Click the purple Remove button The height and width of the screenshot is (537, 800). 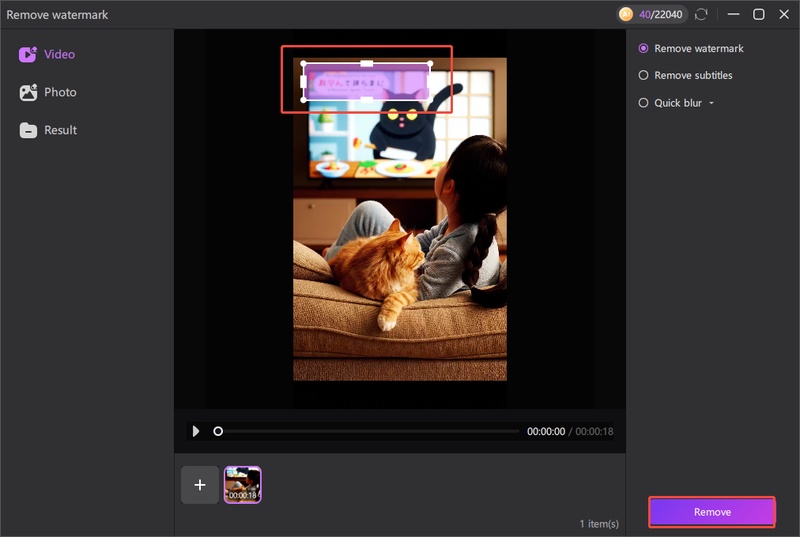click(x=712, y=512)
